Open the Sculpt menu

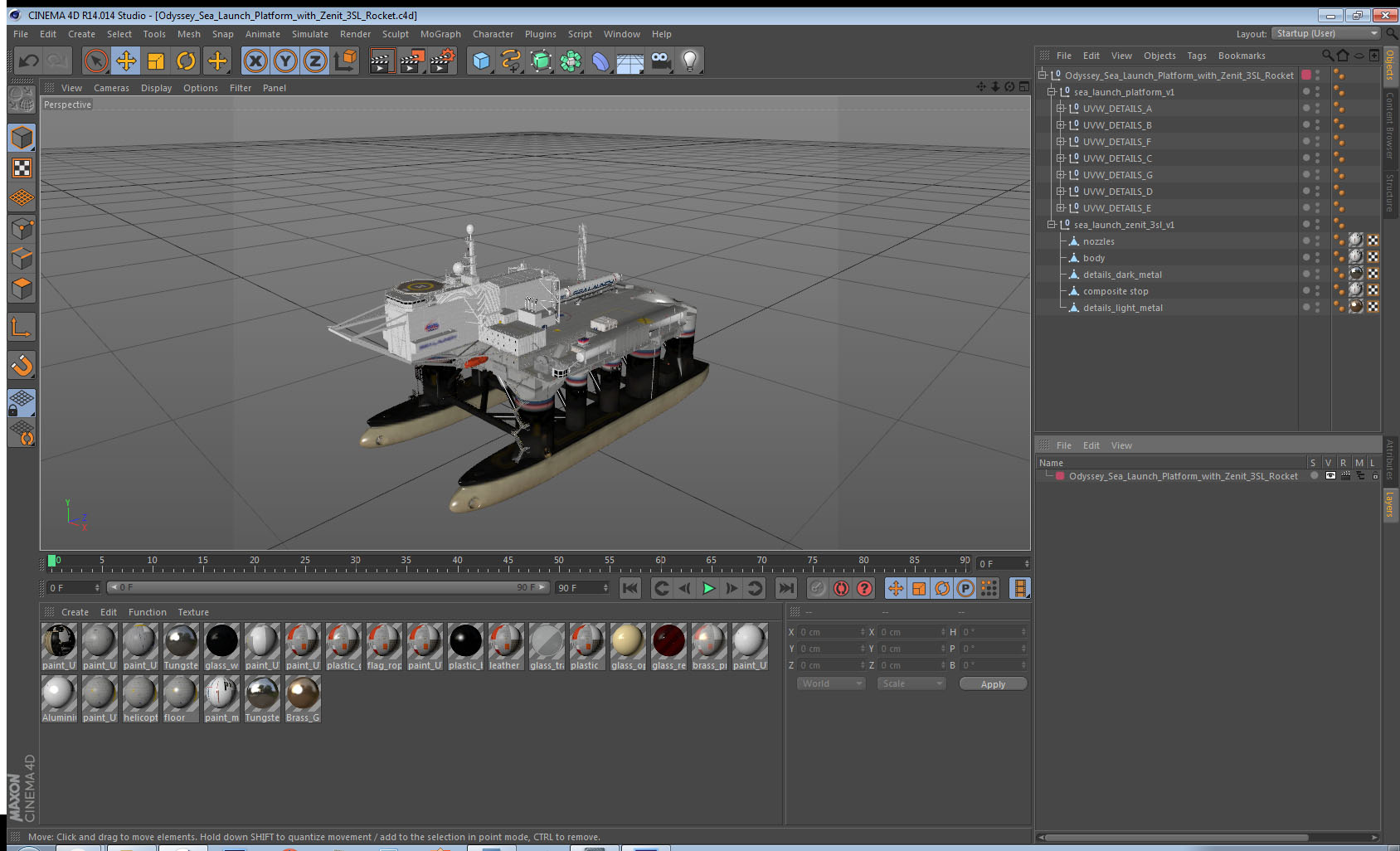(x=396, y=34)
